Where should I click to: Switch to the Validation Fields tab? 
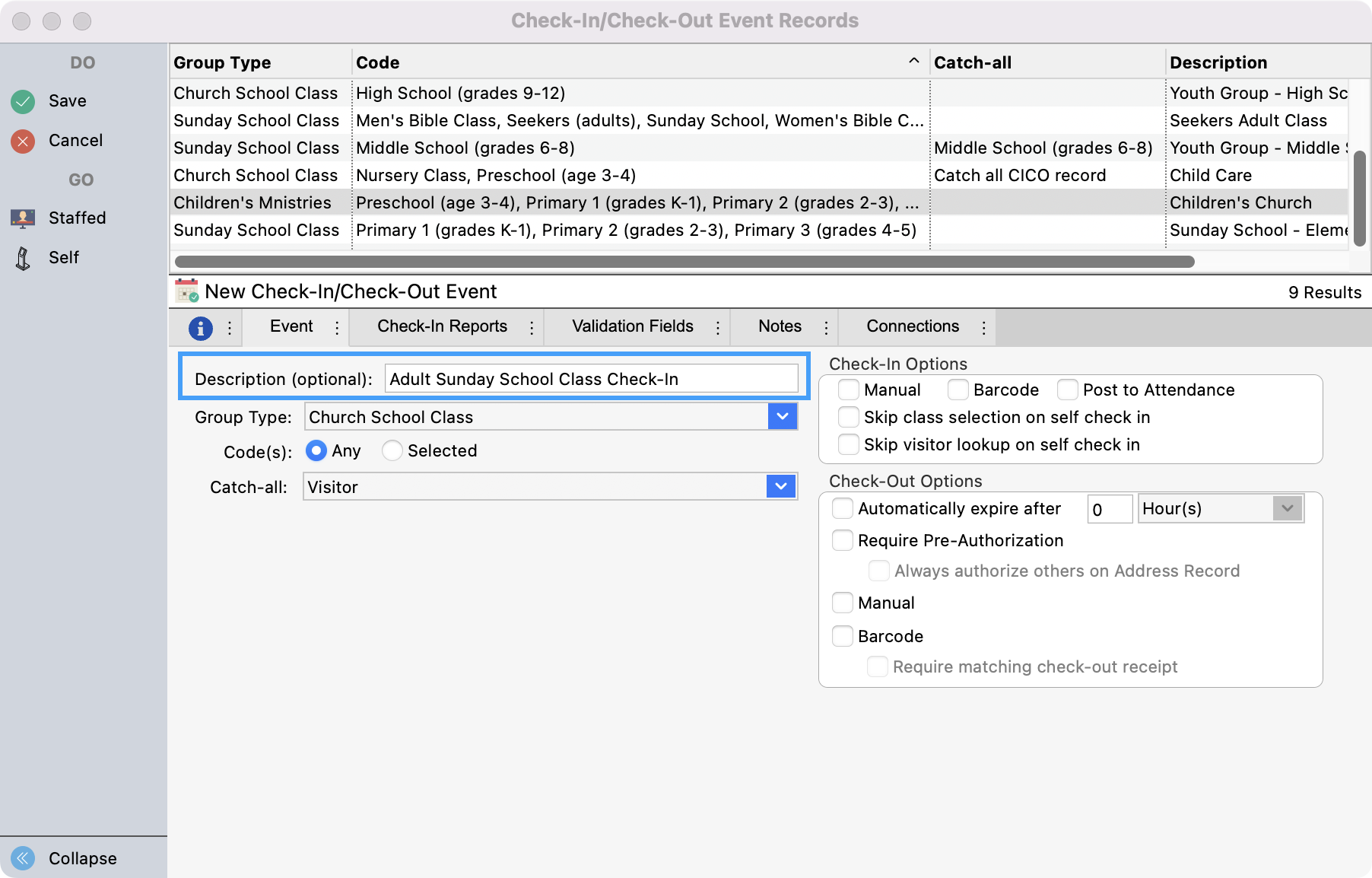[631, 326]
